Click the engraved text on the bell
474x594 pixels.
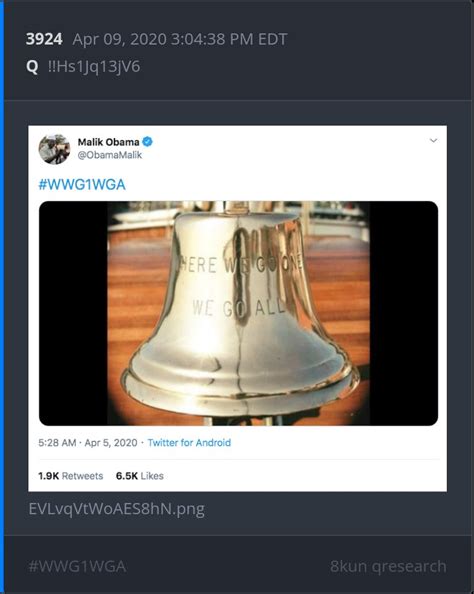[x=239, y=287]
